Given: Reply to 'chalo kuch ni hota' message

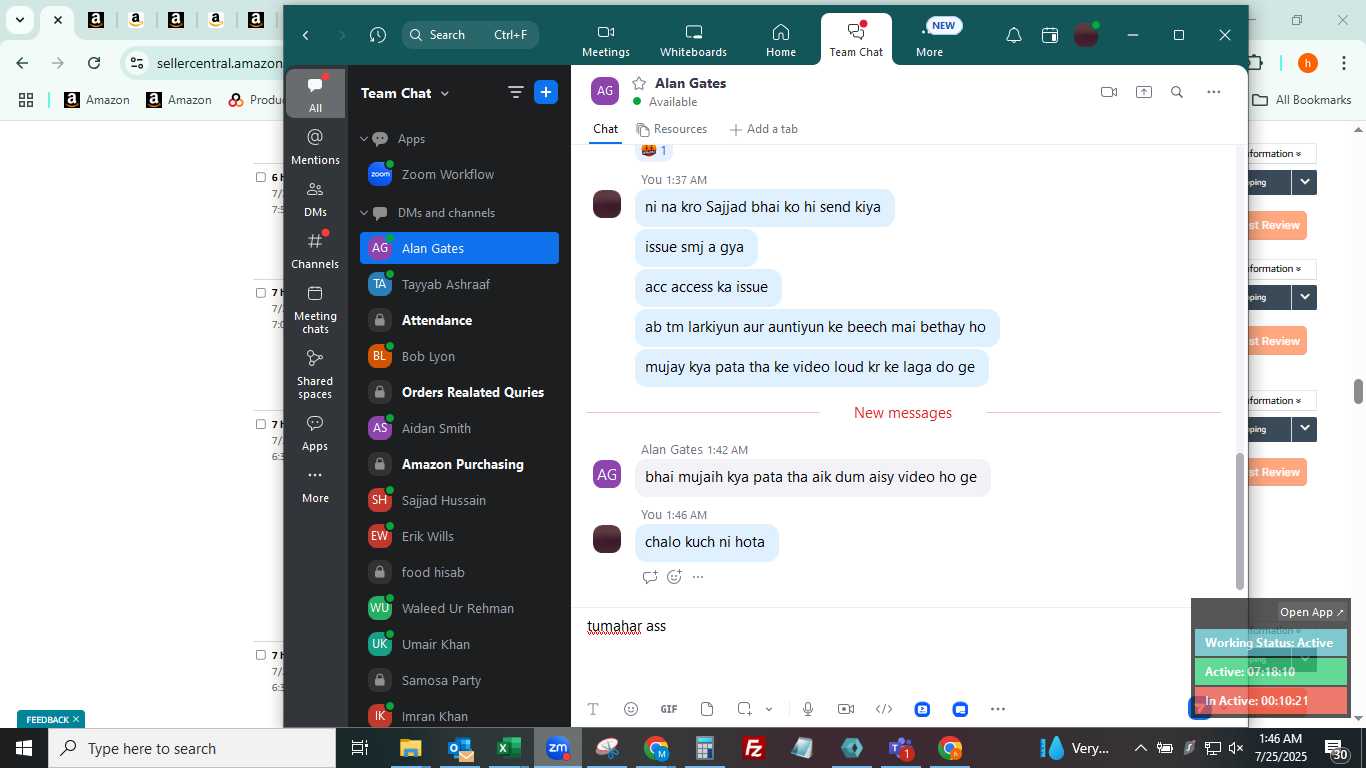Looking at the screenshot, I should (650, 577).
